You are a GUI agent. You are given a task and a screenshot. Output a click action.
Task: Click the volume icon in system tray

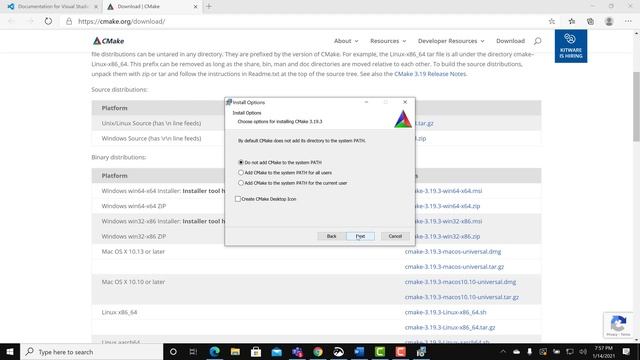pyautogui.click(x=582, y=351)
